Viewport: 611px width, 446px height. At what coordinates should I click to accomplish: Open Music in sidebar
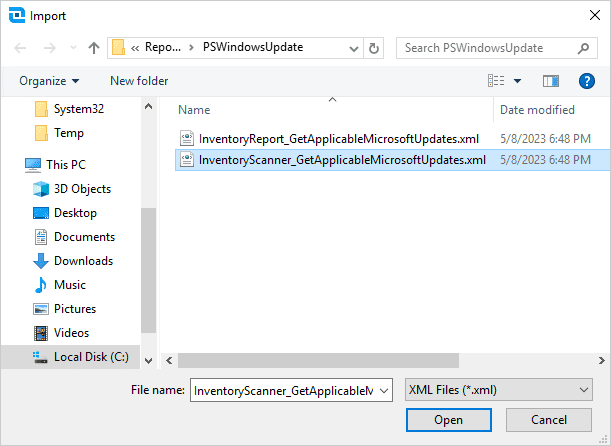point(70,285)
